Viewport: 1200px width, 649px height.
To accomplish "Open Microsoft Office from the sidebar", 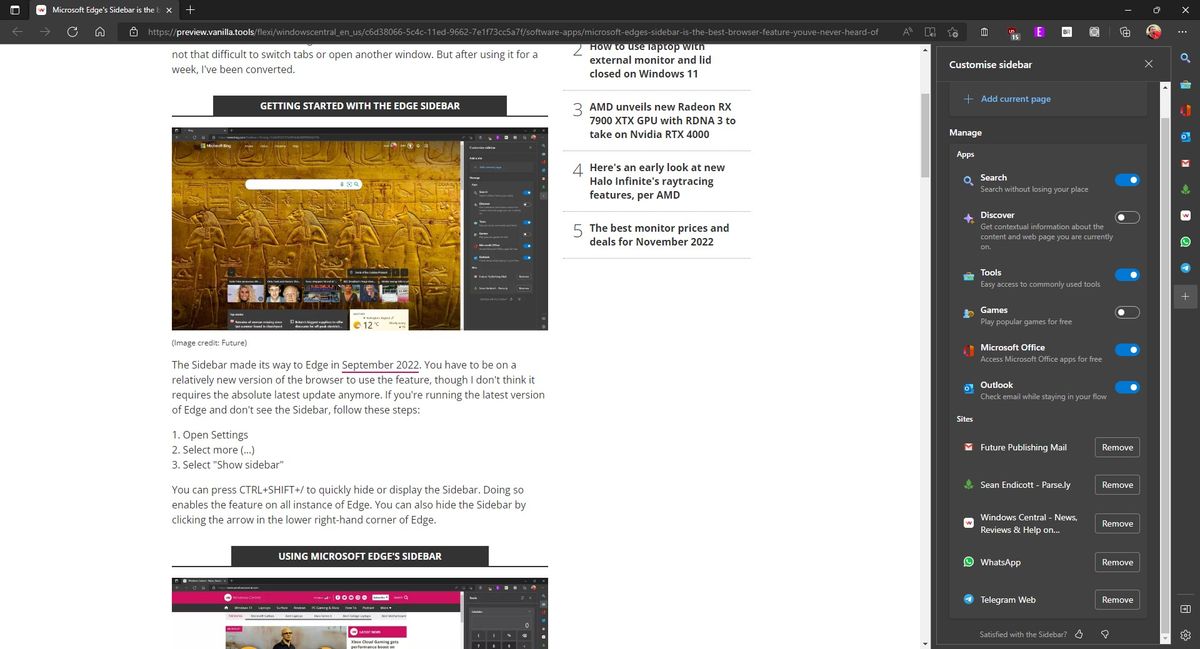I will click(1186, 110).
